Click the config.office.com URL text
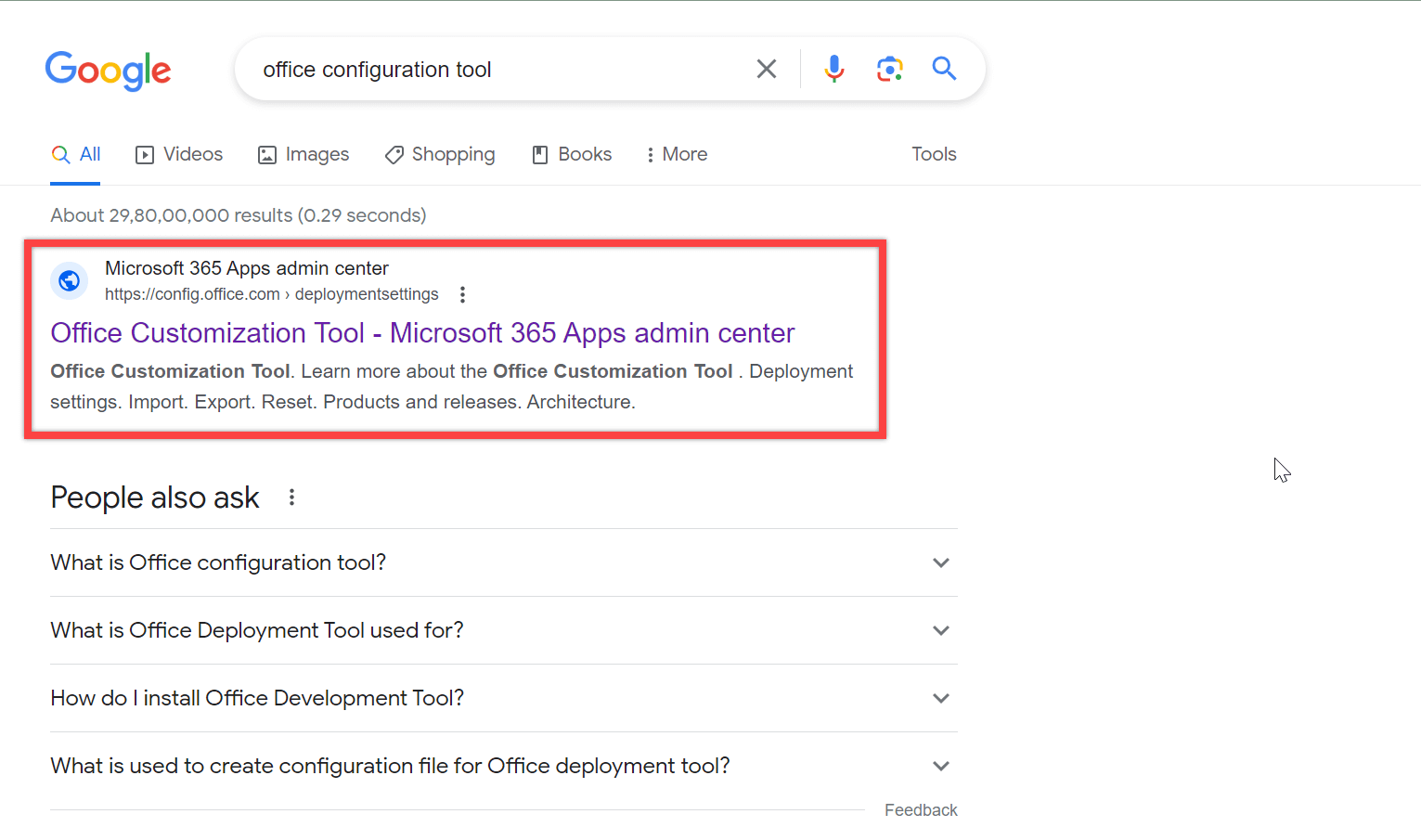This screenshot has height=840, width=1421. tap(271, 294)
